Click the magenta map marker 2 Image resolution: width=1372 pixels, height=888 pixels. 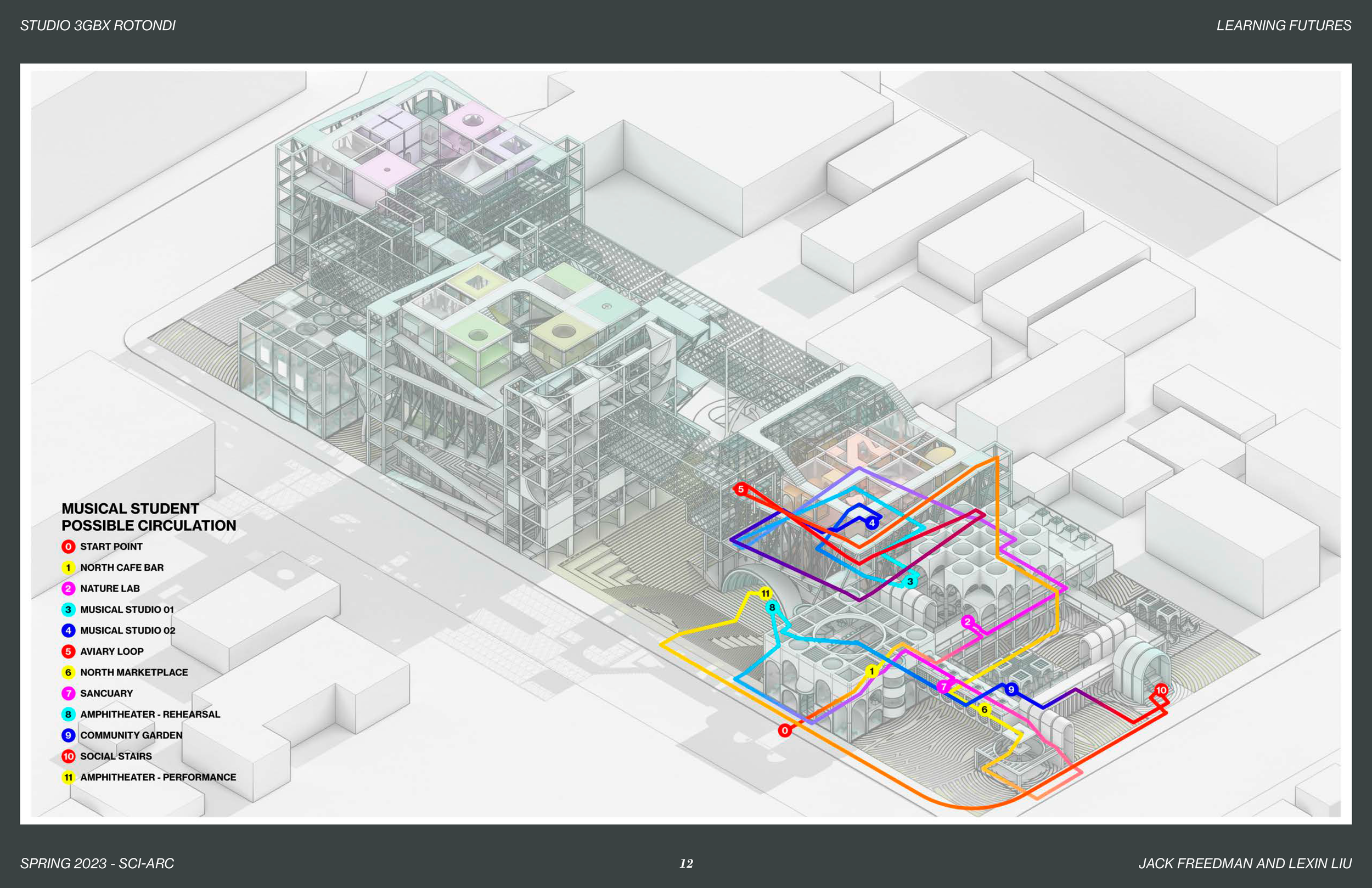tap(968, 622)
